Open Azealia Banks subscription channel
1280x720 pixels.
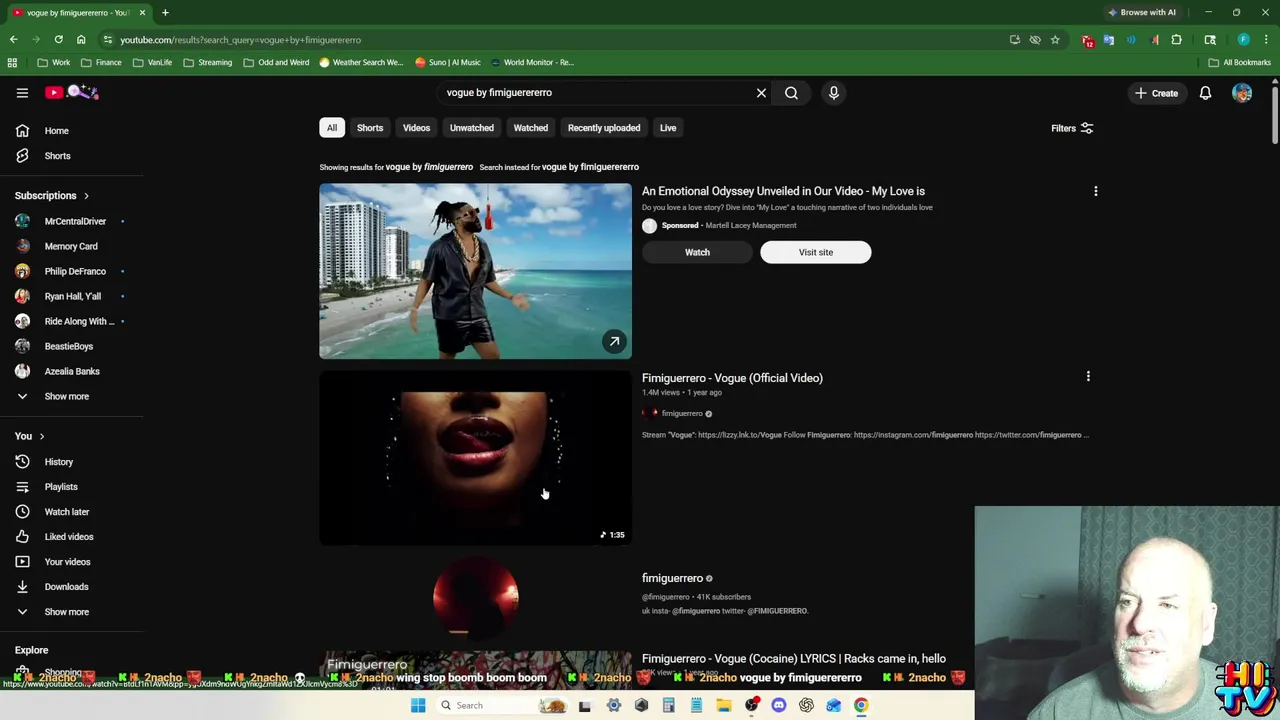(70, 371)
